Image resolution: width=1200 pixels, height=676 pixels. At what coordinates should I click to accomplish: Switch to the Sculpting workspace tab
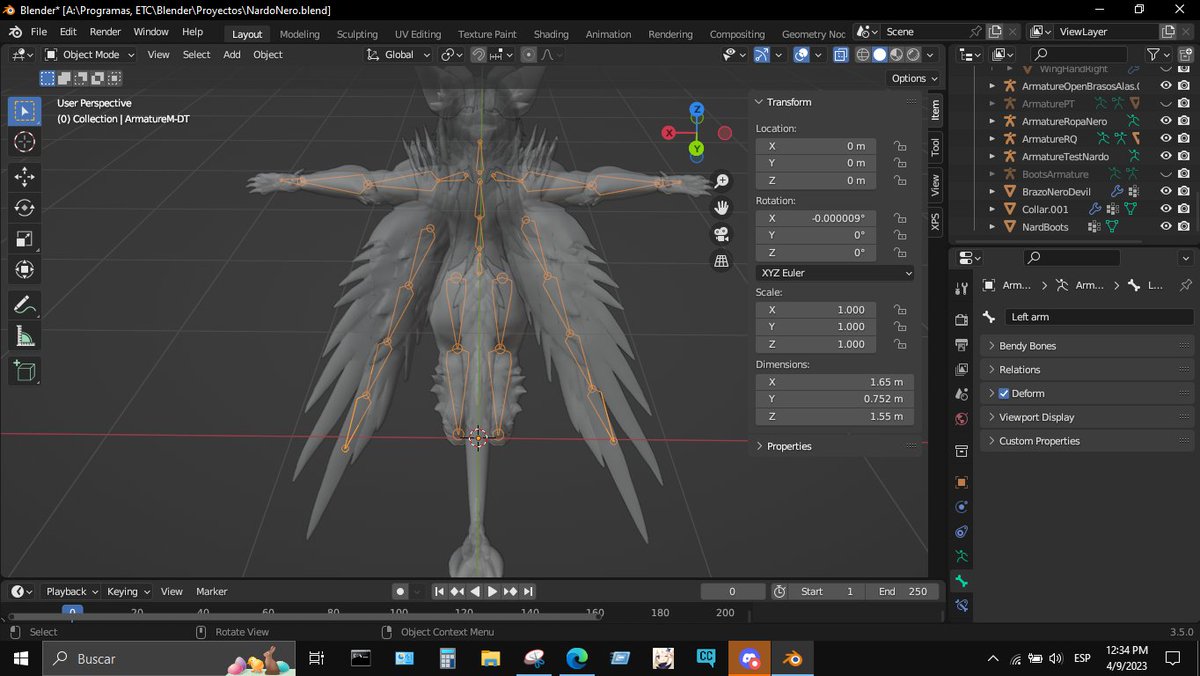357,34
